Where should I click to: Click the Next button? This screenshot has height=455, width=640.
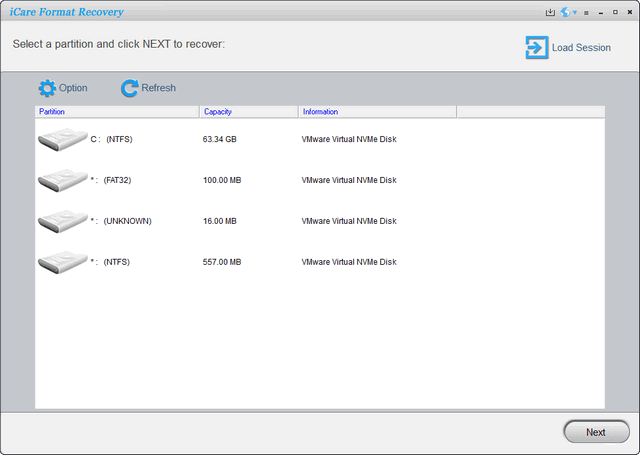(x=596, y=432)
